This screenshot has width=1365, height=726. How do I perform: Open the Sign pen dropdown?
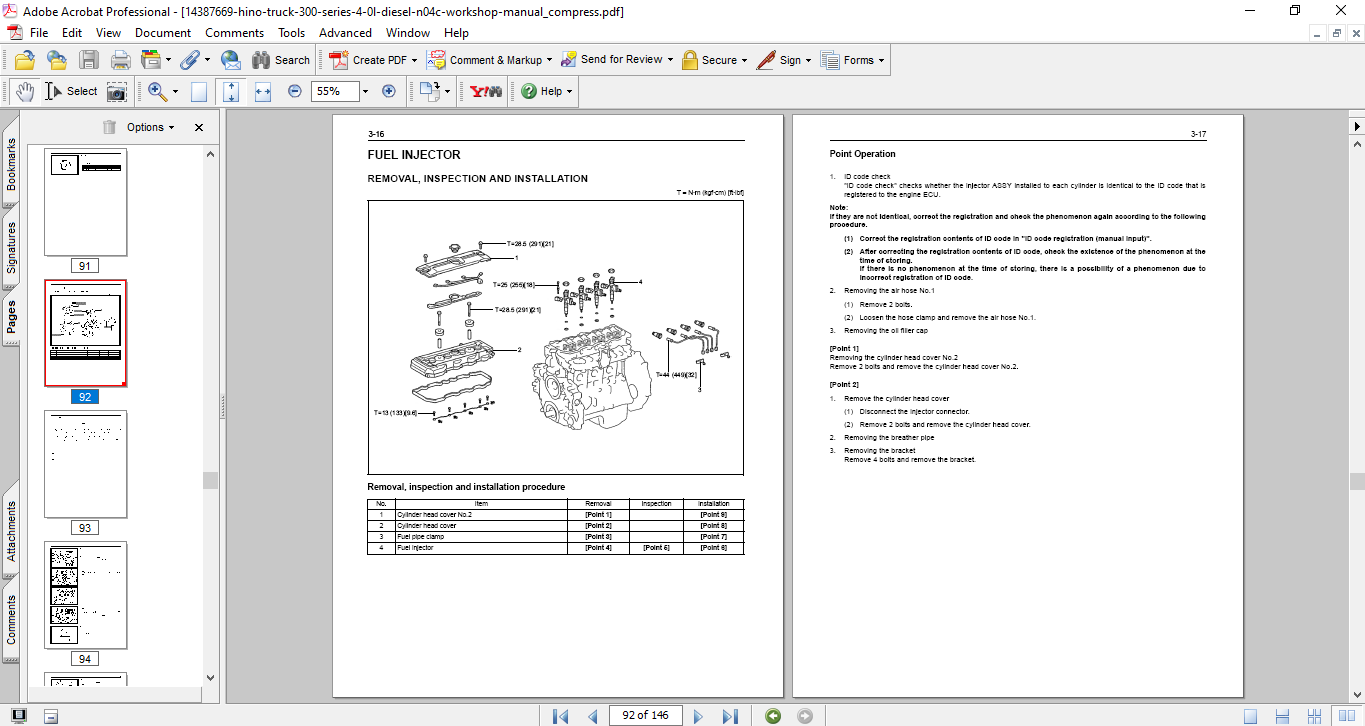pyautogui.click(x=785, y=60)
